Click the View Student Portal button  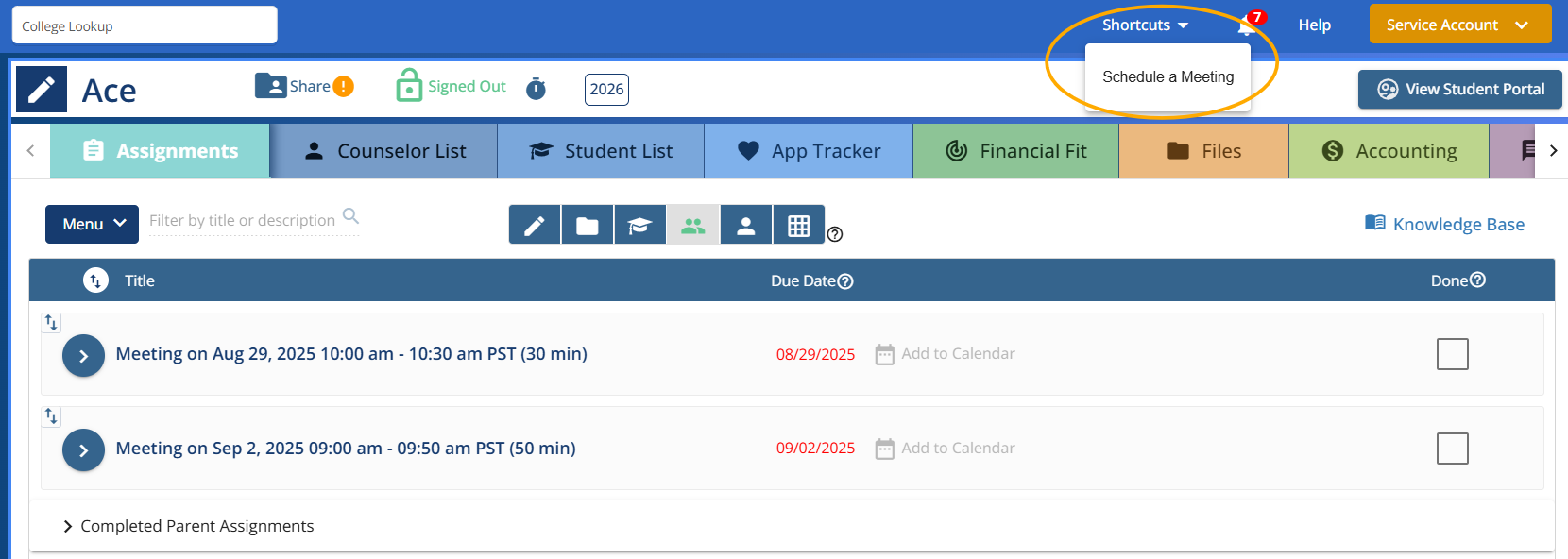1459,89
